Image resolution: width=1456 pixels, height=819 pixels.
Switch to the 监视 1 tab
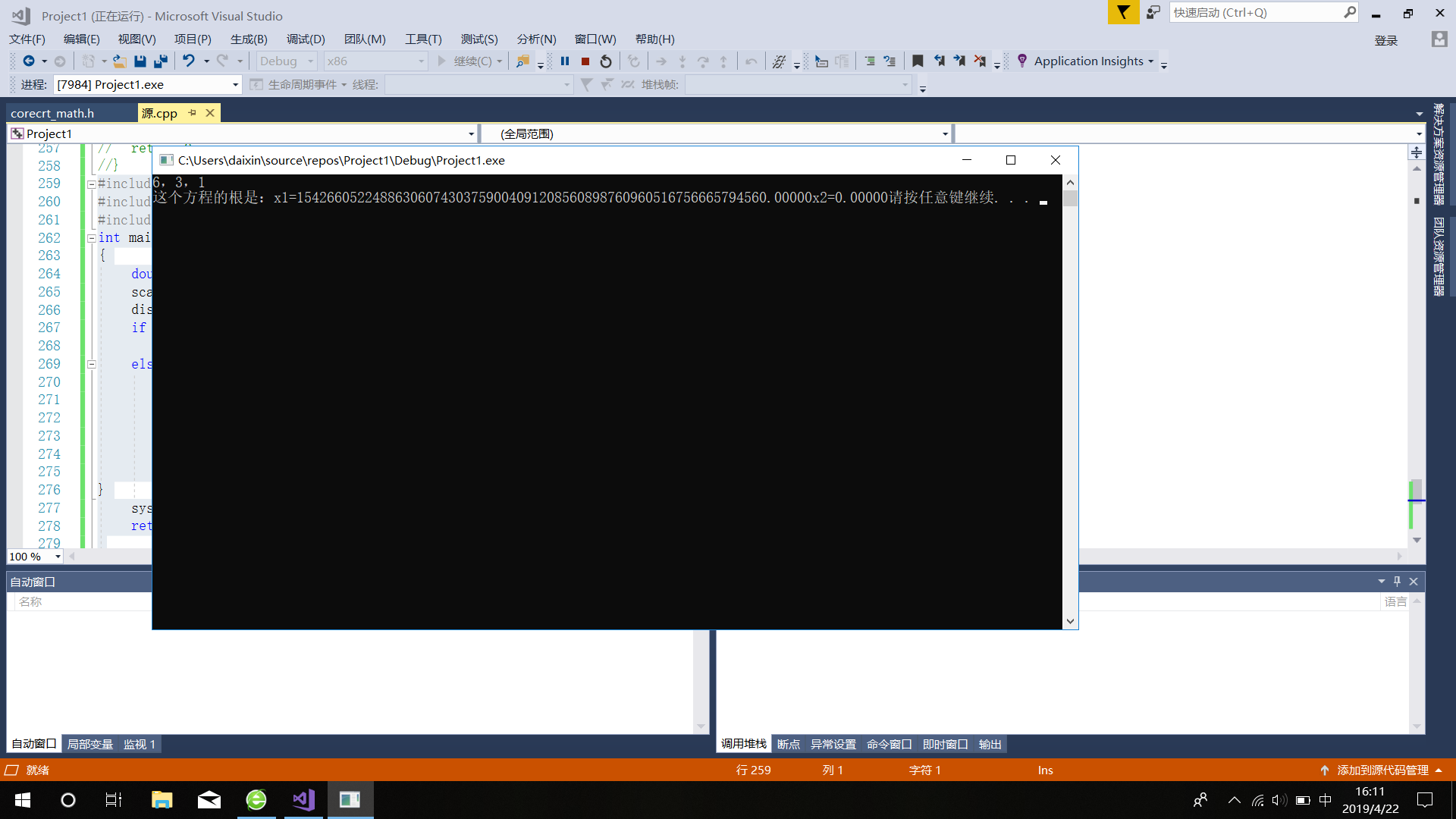[140, 745]
